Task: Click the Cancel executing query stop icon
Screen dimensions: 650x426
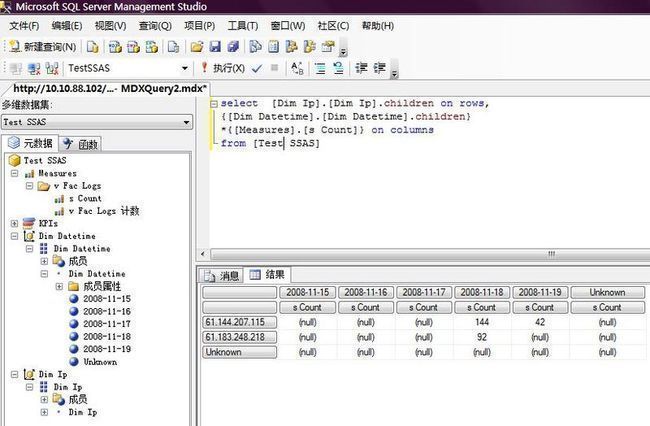Action: [x=274, y=68]
